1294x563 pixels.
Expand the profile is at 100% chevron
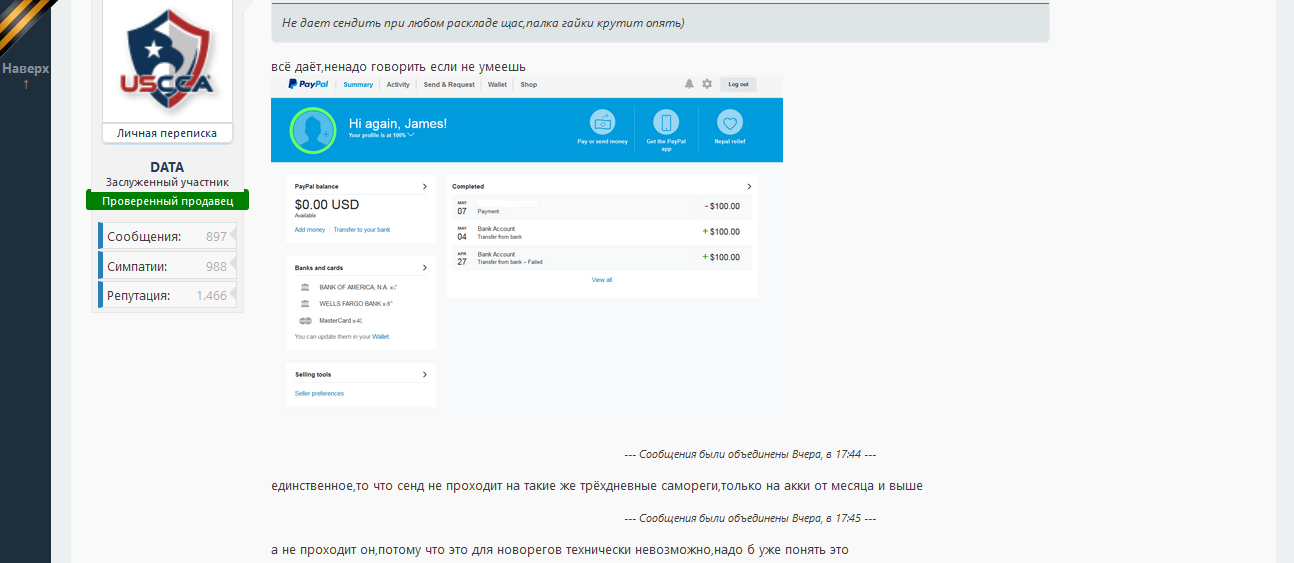(411, 134)
